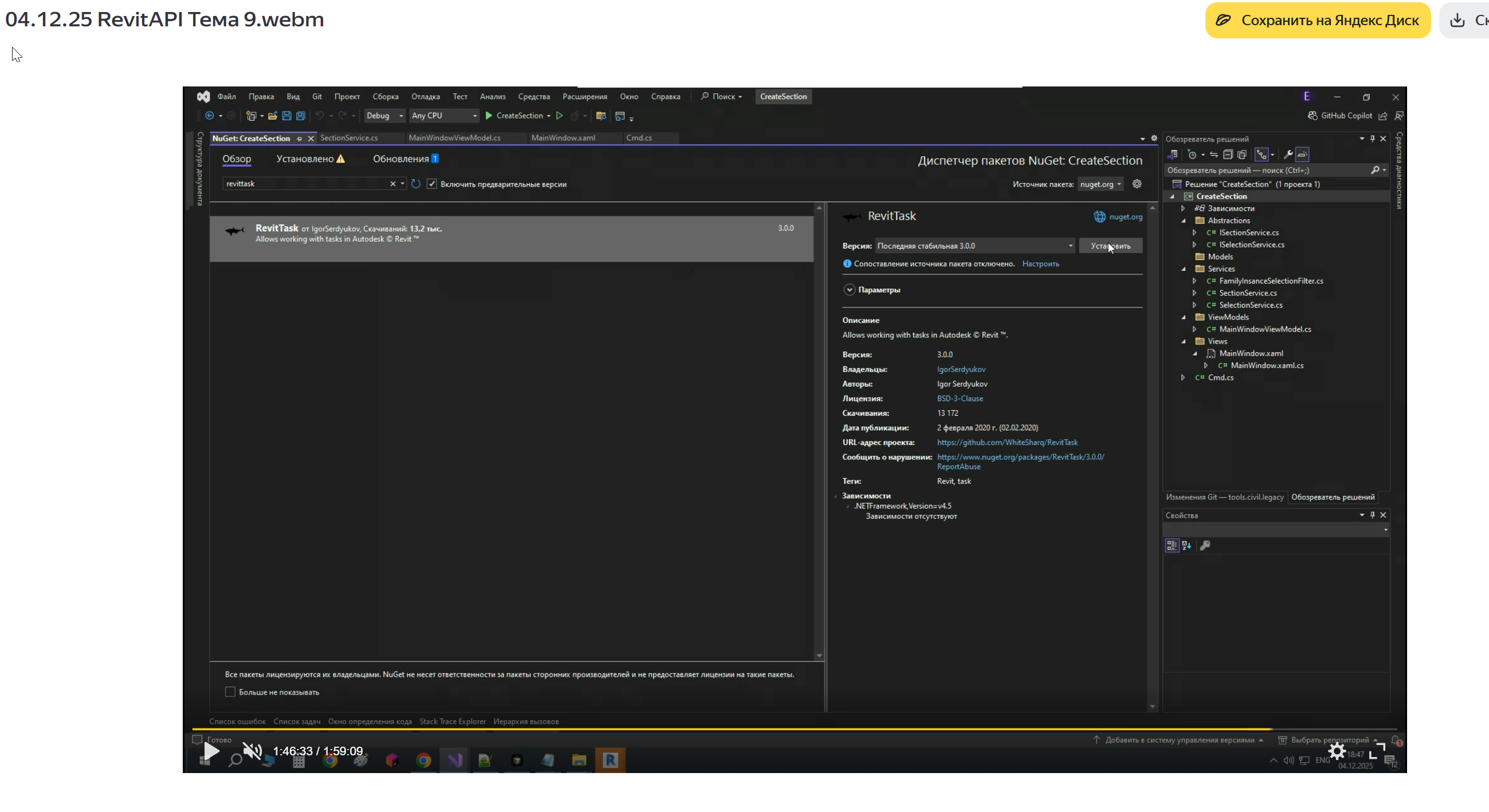Play the video
The width and height of the screenshot is (1489, 812).
click(x=211, y=751)
